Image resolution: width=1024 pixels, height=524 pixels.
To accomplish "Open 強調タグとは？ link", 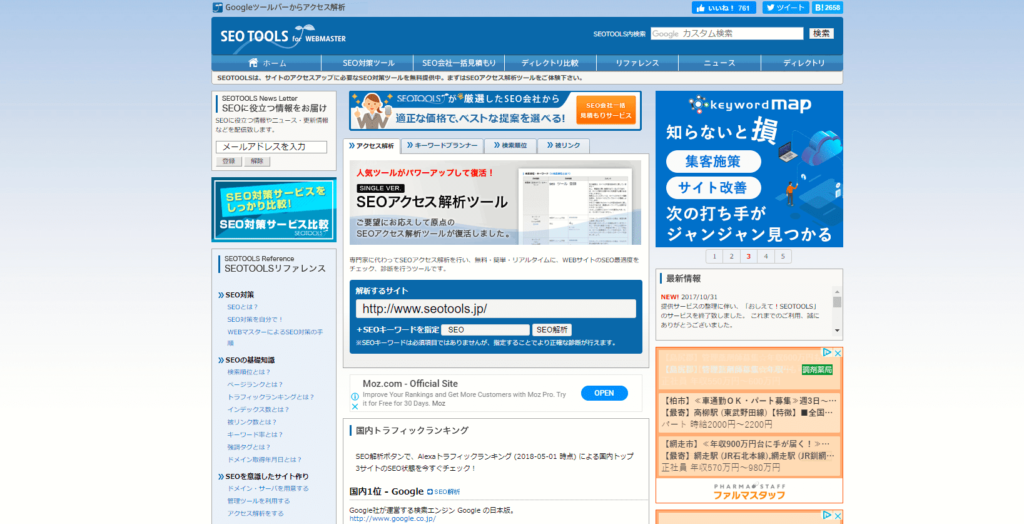I will (x=249, y=448).
